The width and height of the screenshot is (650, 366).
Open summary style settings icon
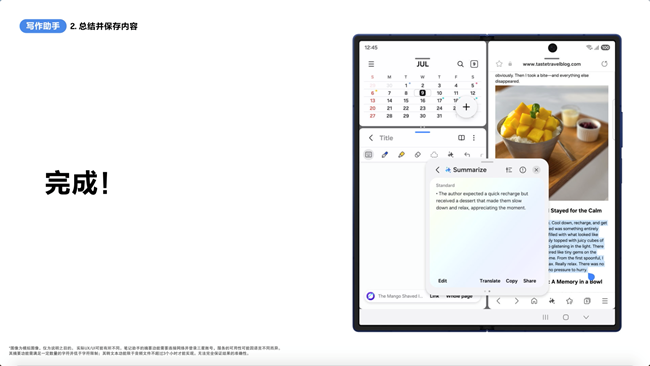(x=509, y=170)
